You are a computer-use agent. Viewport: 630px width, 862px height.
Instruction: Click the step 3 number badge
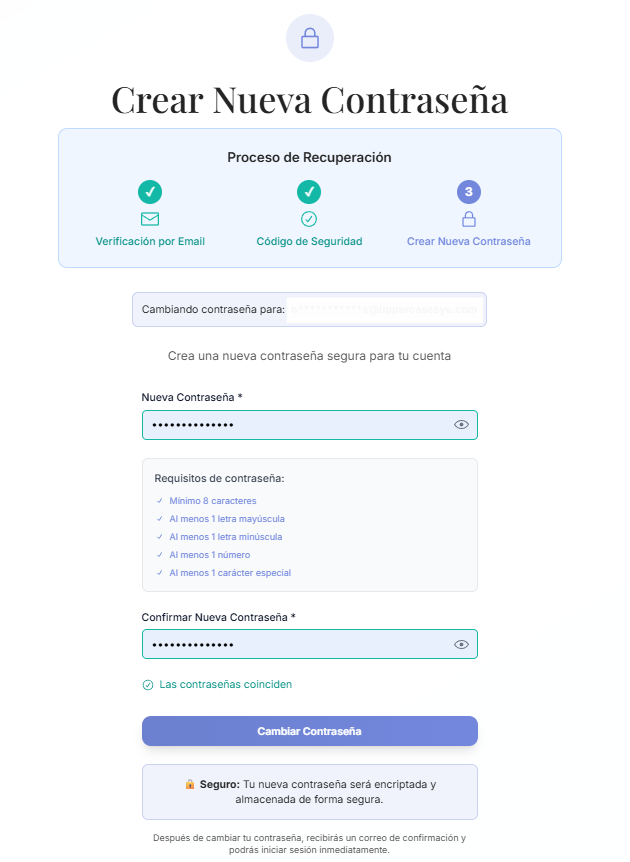click(x=468, y=191)
